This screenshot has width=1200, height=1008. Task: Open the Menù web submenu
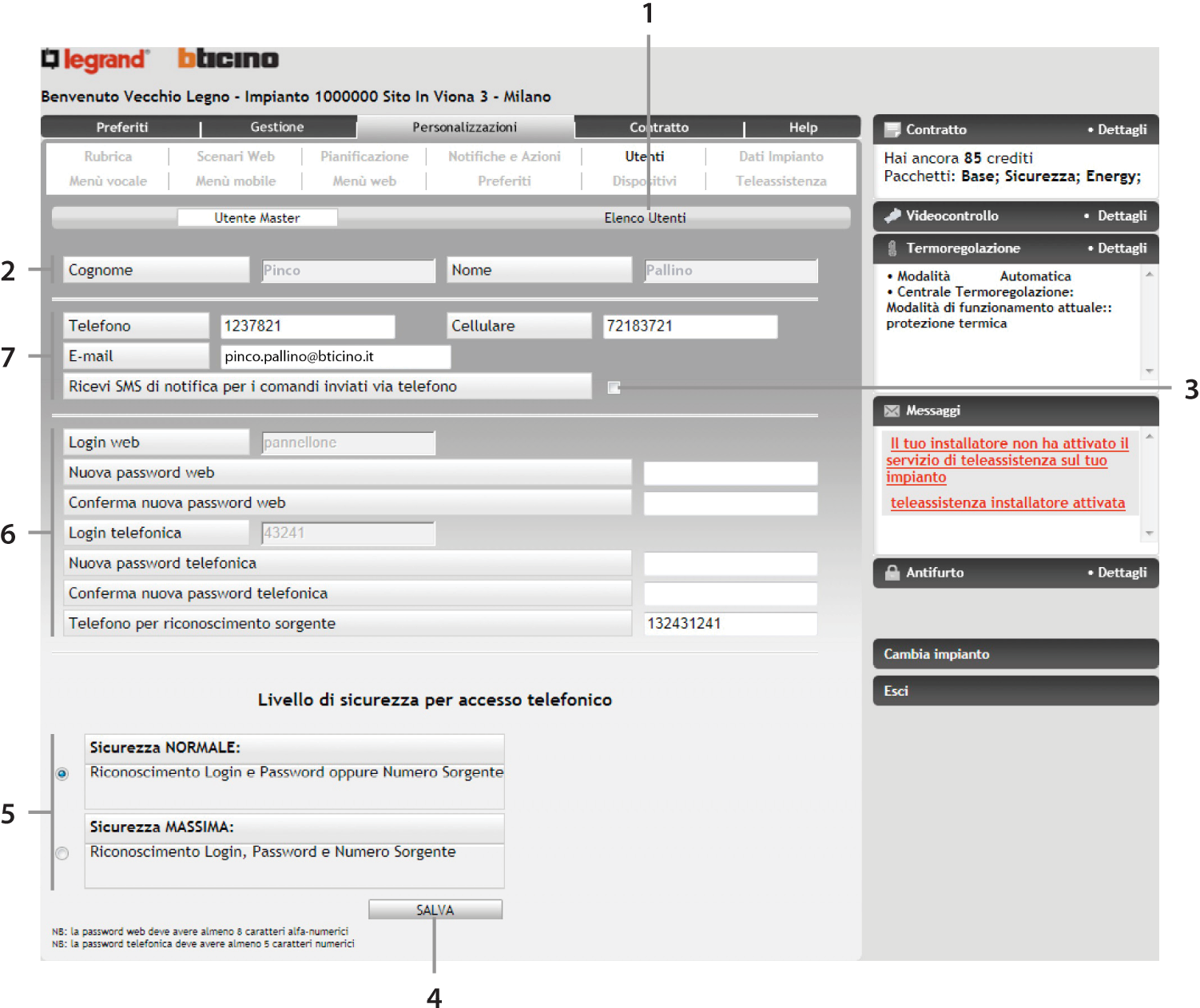pos(364,181)
